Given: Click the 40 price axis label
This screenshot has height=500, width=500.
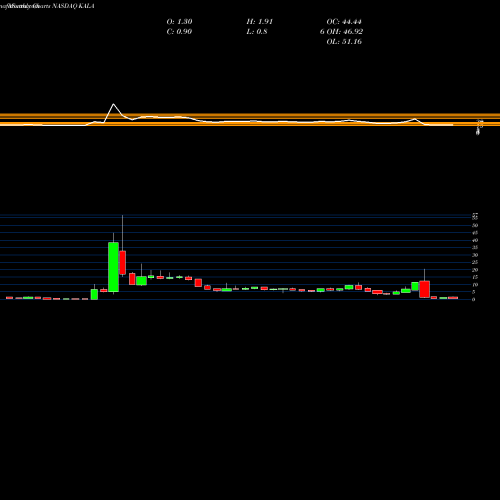Looking at the screenshot, I should click(475, 240).
